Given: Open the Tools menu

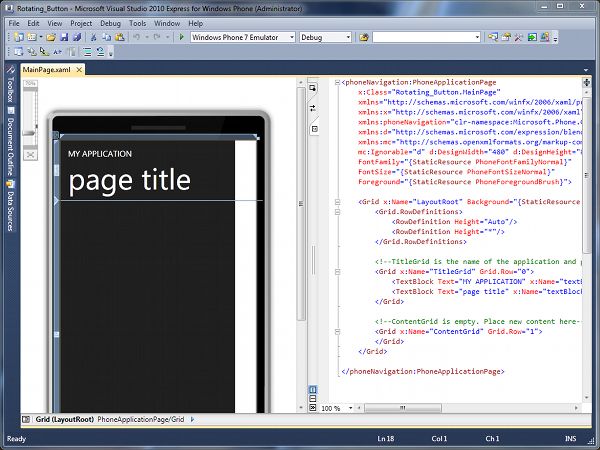Looking at the screenshot, I should coord(137,23).
